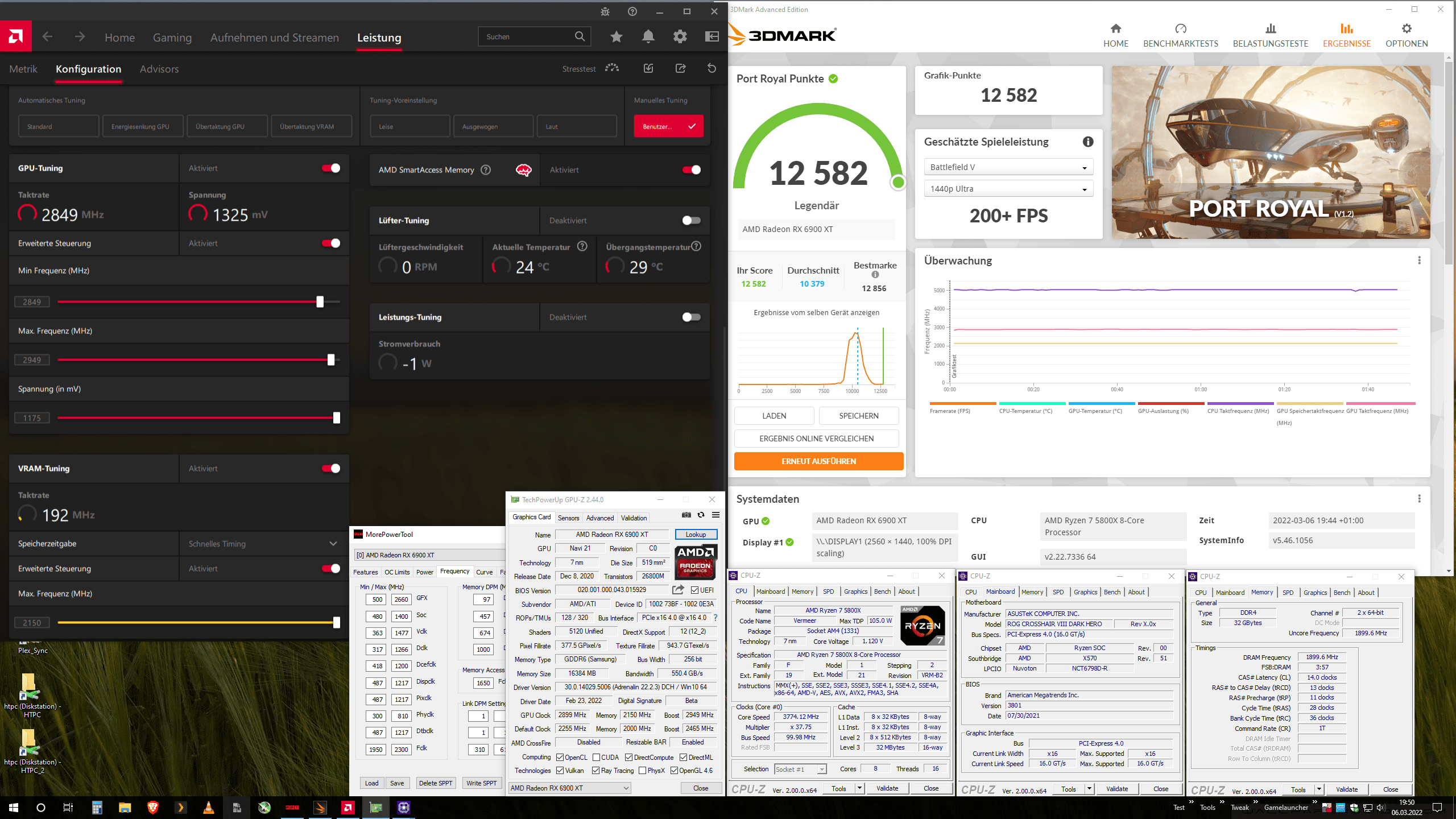Toggle the CUDA checkbox in GPU-Z
The image size is (1456, 819).
coord(597,757)
